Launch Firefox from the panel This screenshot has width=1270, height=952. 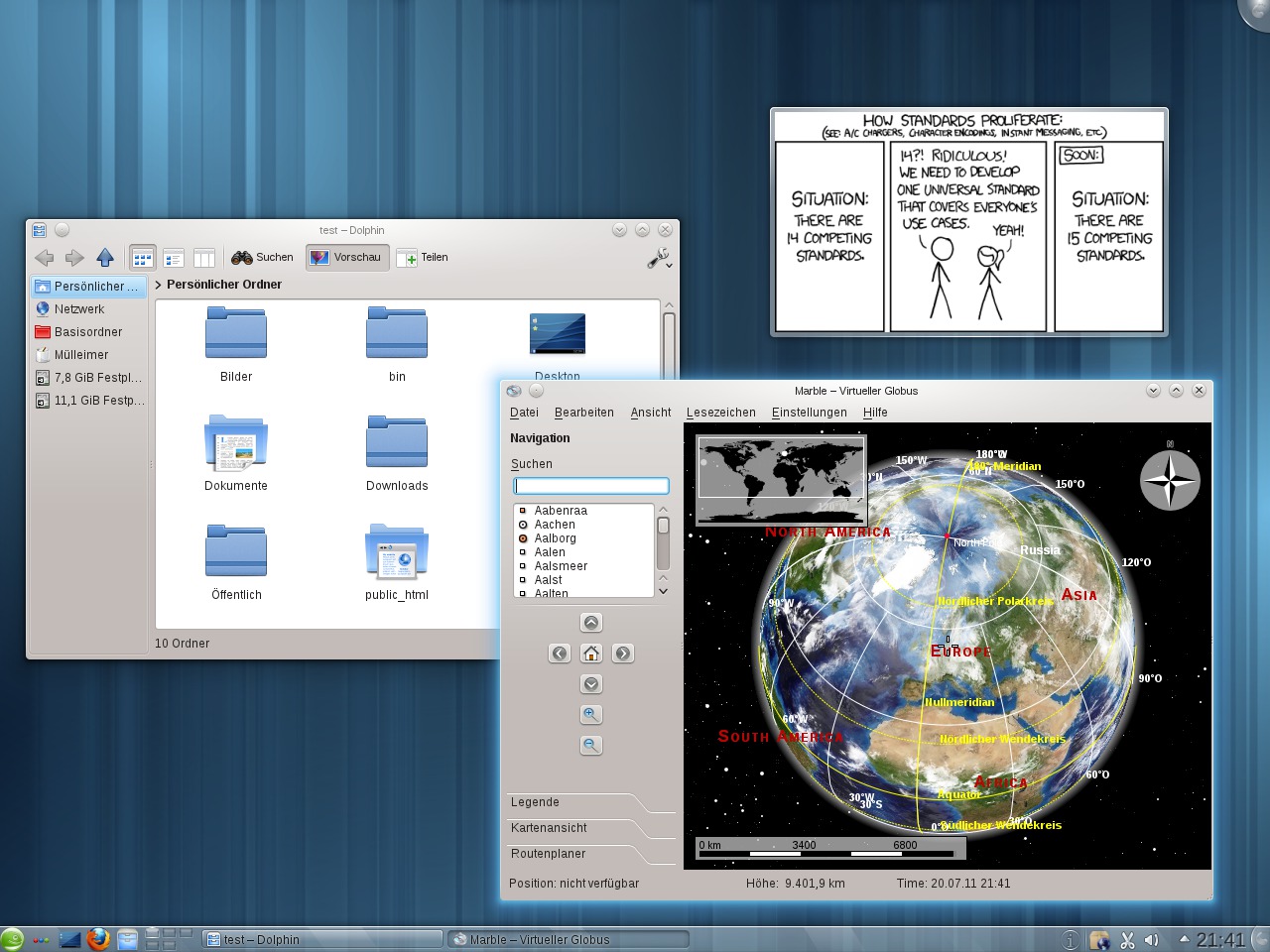(x=98, y=939)
